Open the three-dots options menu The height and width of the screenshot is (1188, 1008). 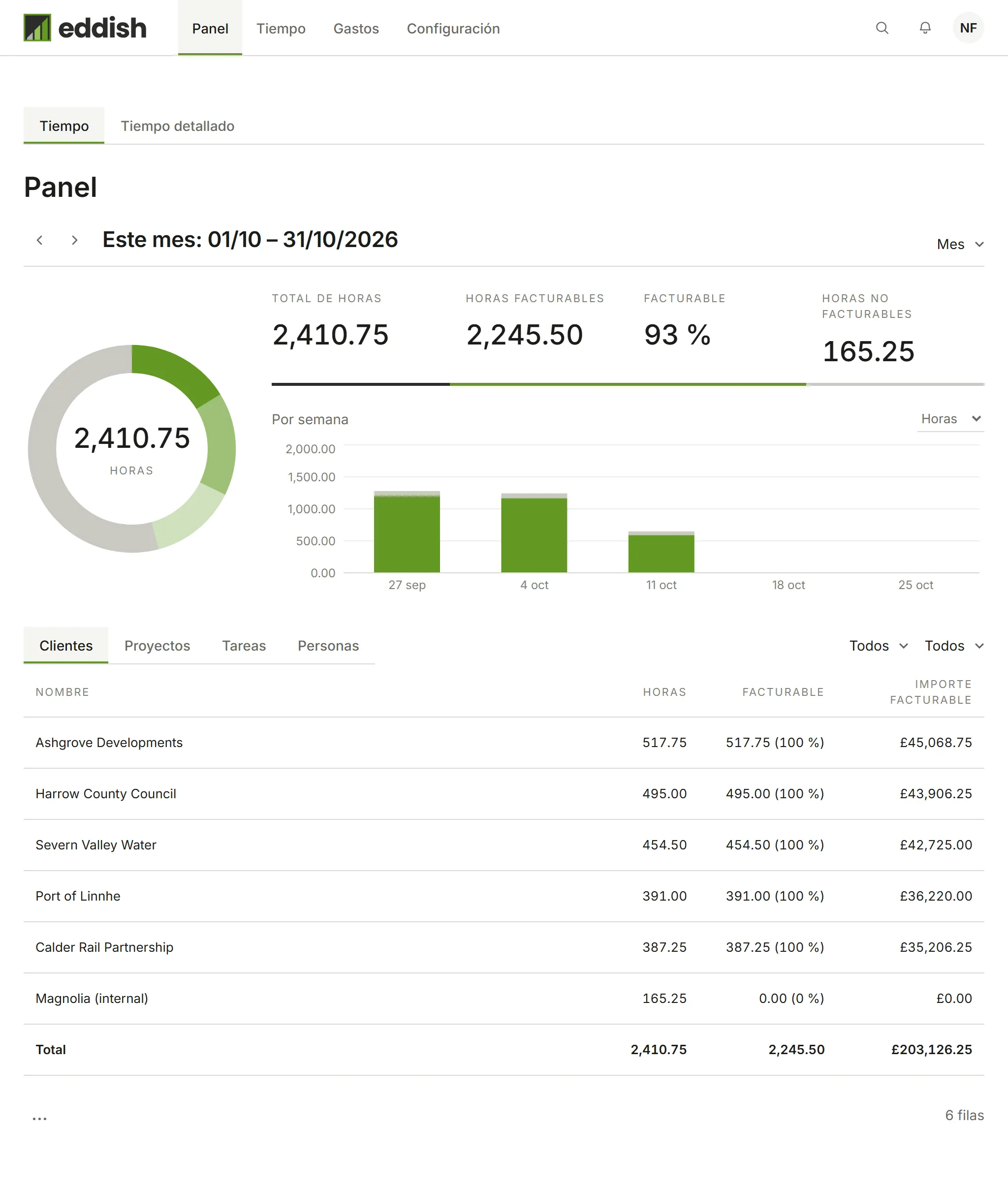[39, 1118]
